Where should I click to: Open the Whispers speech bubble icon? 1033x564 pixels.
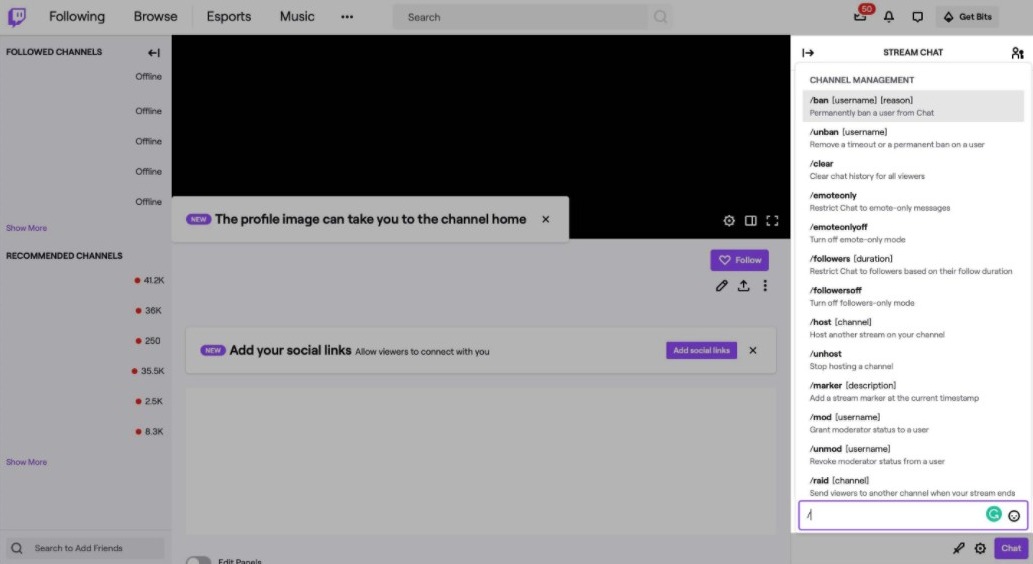tap(917, 17)
